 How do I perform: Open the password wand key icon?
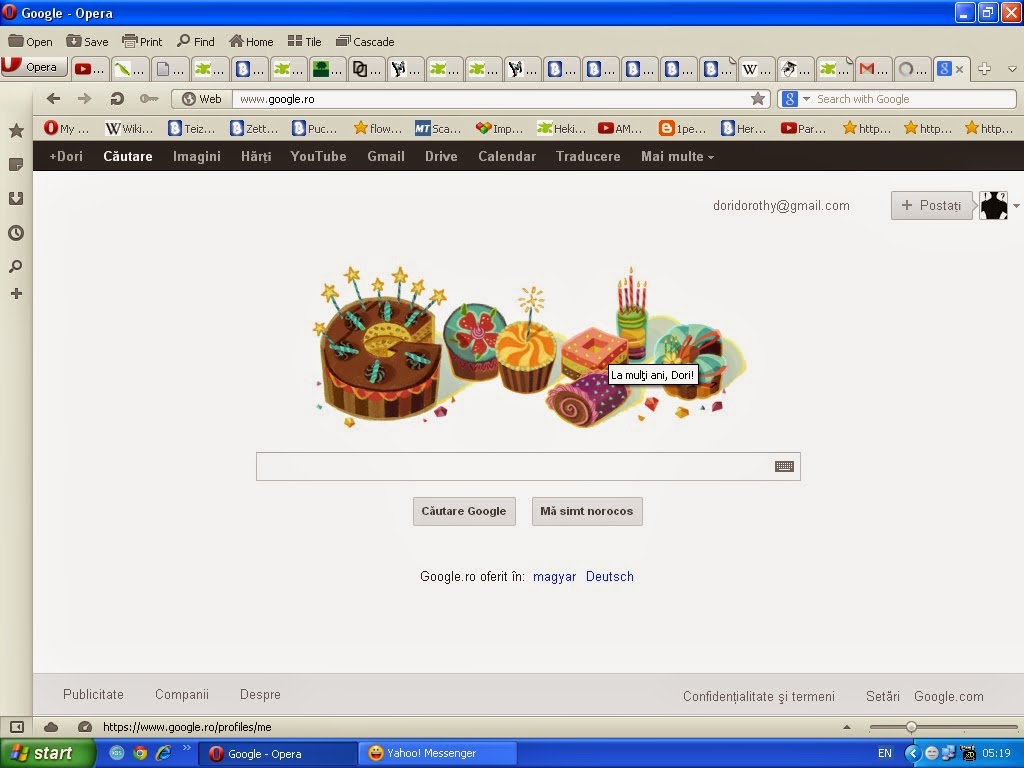[x=149, y=99]
